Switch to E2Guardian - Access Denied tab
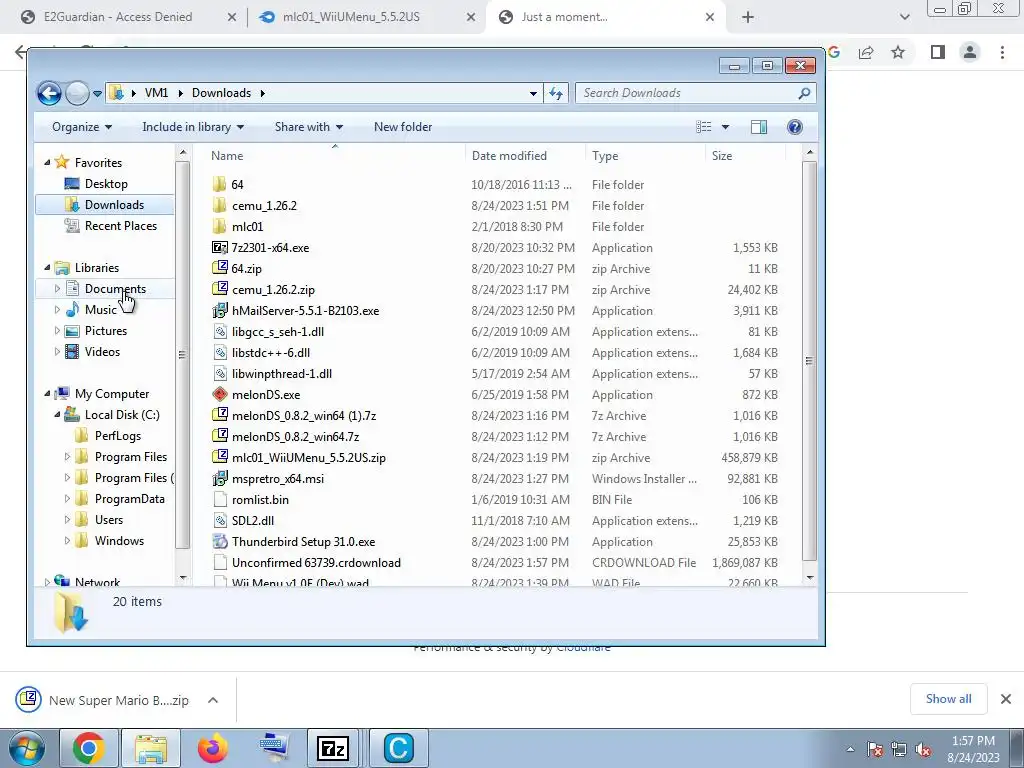The width and height of the screenshot is (1024, 768). pos(118,17)
